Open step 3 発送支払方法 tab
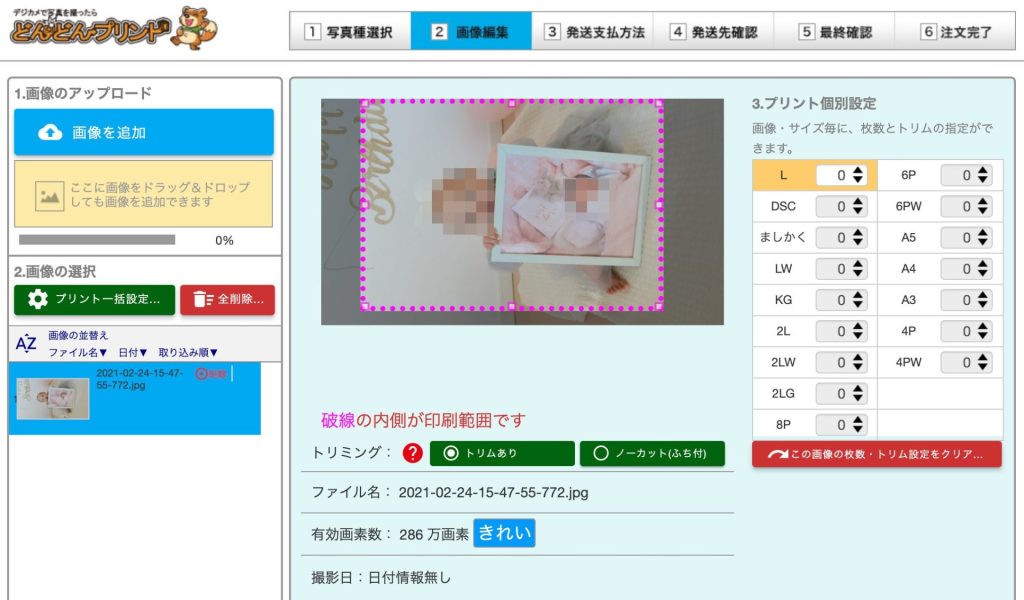Screen dimensions: 1024x600 [x=592, y=32]
